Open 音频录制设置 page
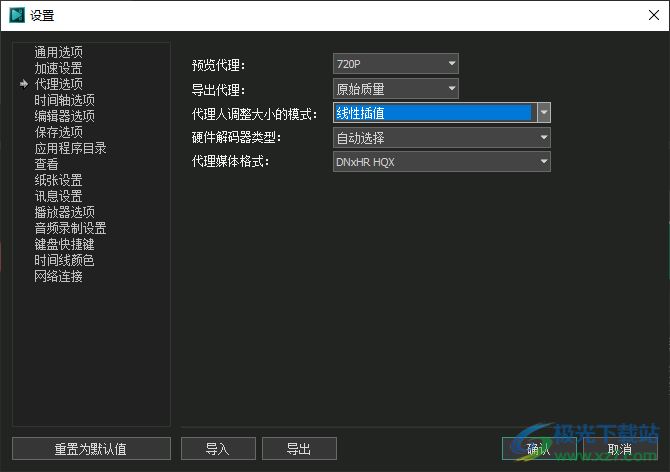This screenshot has width=670, height=472. [x=71, y=229]
